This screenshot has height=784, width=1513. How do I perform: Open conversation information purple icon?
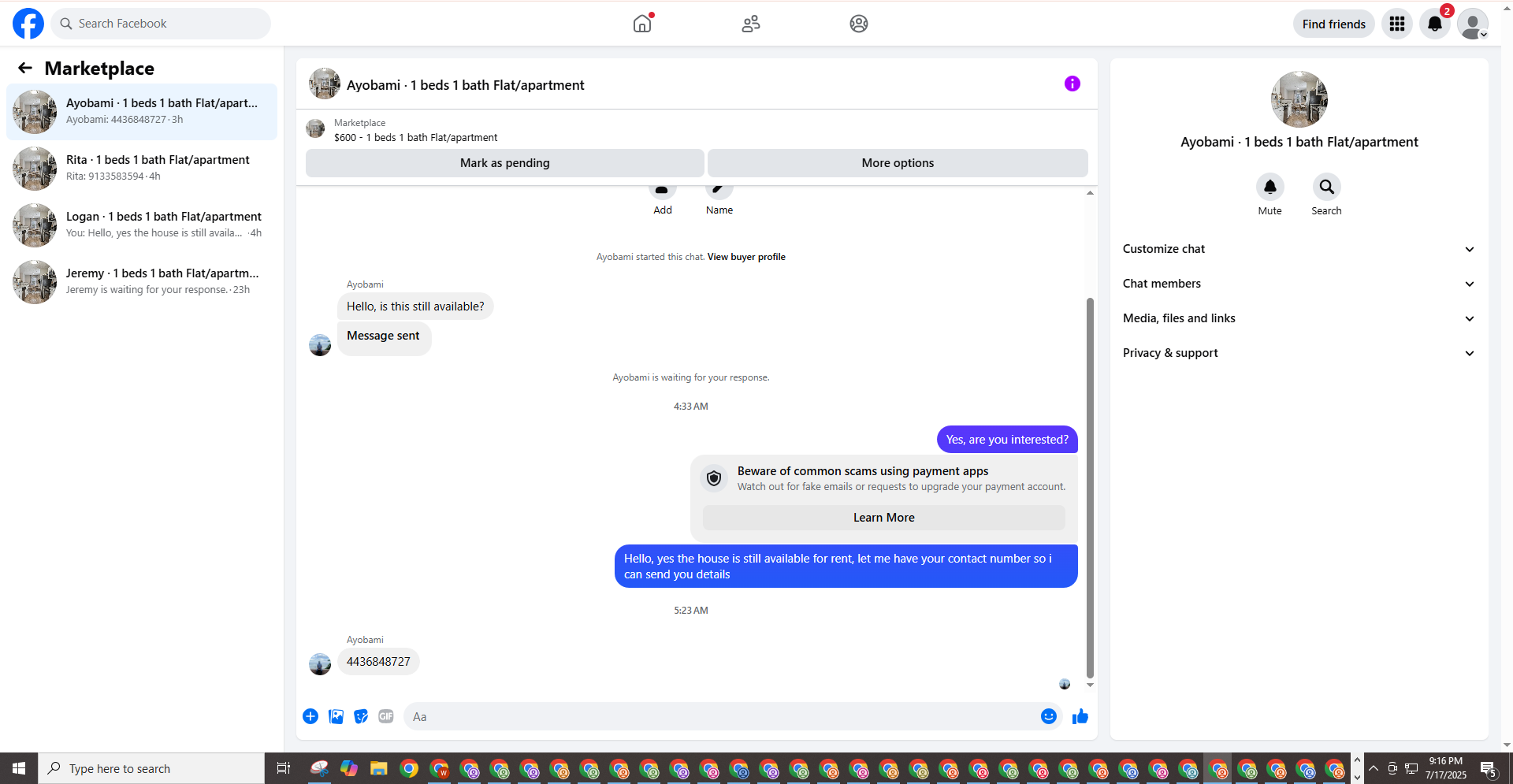[1072, 84]
